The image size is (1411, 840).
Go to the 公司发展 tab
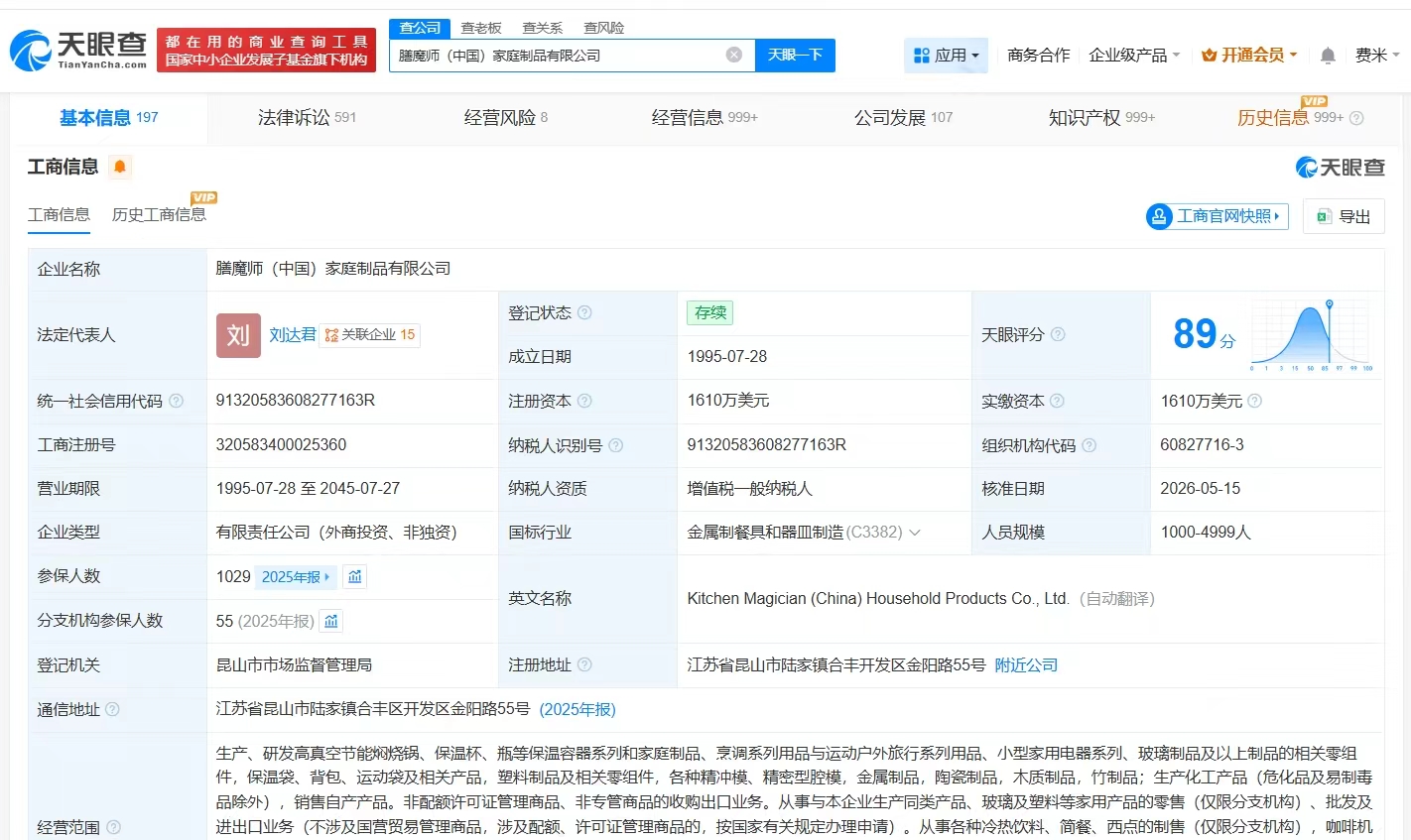coord(904,118)
